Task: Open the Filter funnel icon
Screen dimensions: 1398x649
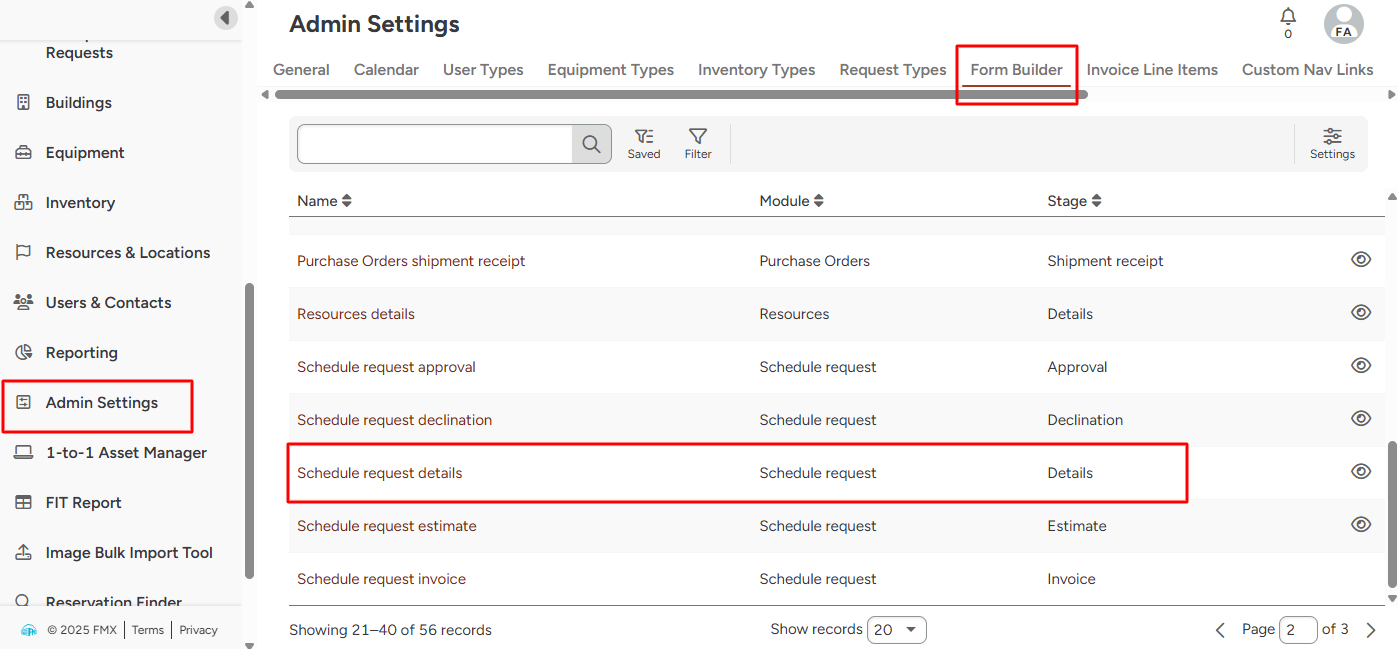Action: coord(698,143)
